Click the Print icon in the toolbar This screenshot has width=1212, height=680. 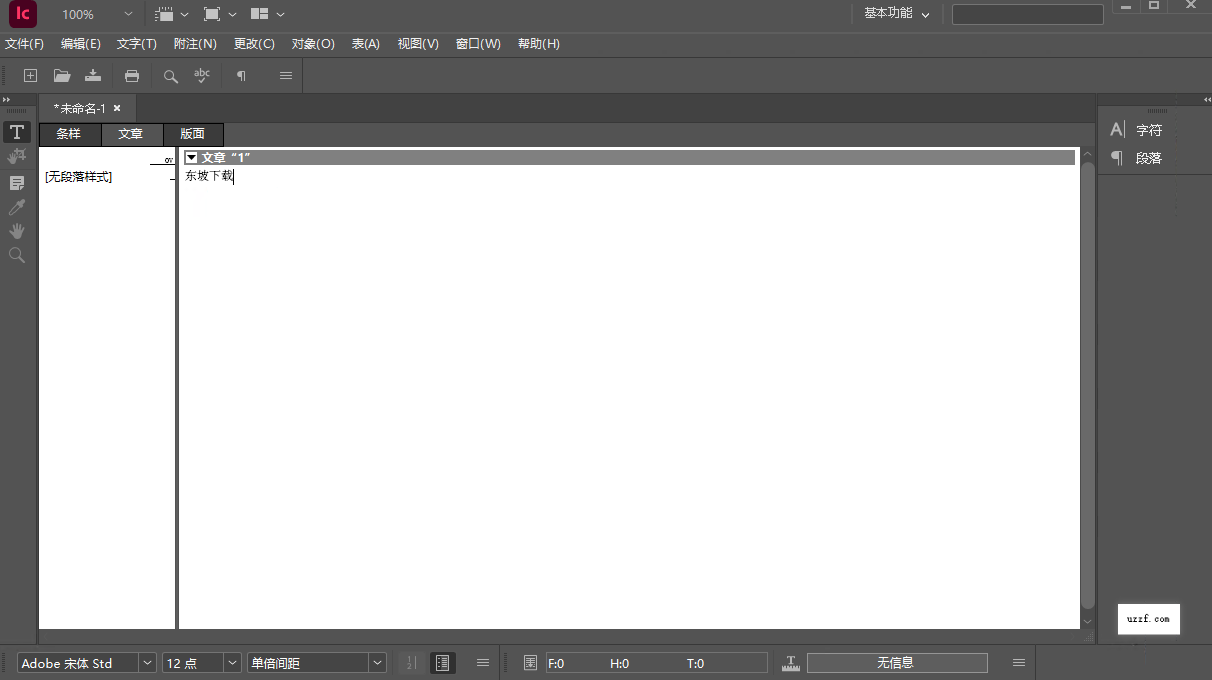pos(131,75)
